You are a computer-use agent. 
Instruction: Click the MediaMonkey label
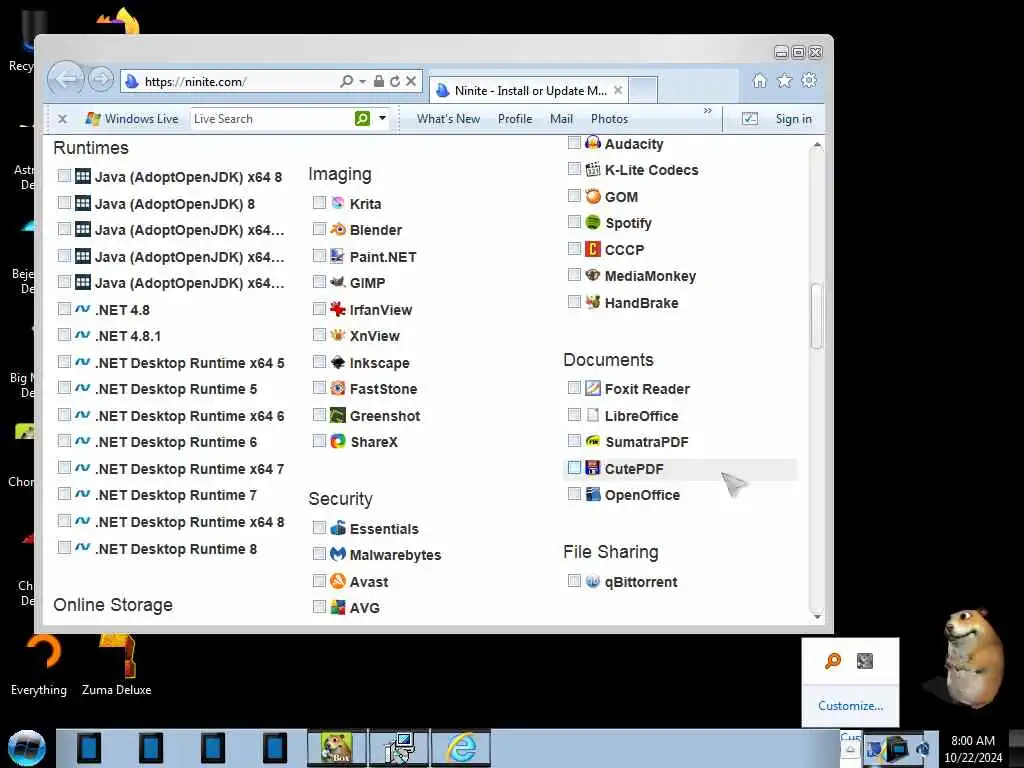tap(650, 276)
